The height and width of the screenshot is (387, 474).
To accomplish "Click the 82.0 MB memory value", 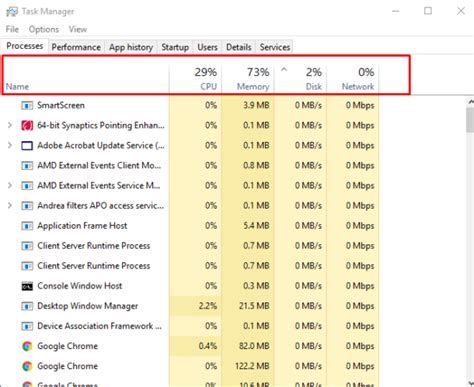I will click(254, 346).
